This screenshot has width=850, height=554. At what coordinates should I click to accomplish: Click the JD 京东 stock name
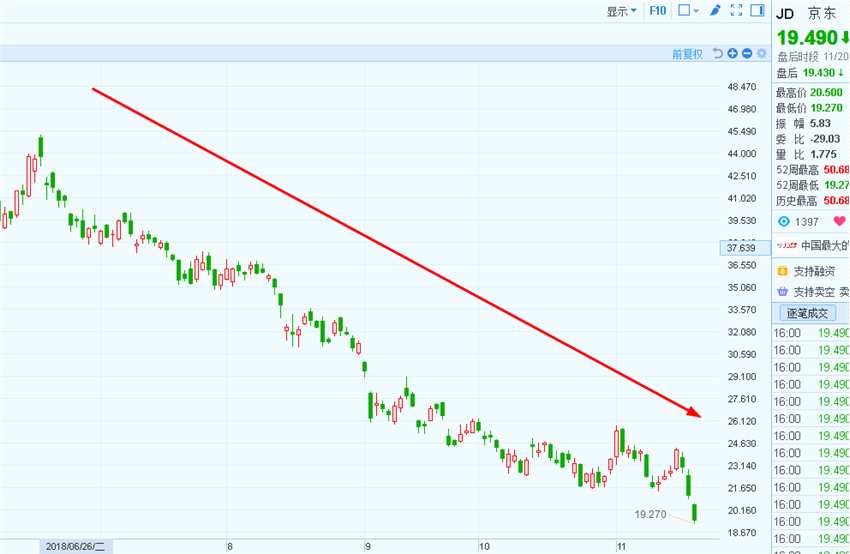[806, 14]
